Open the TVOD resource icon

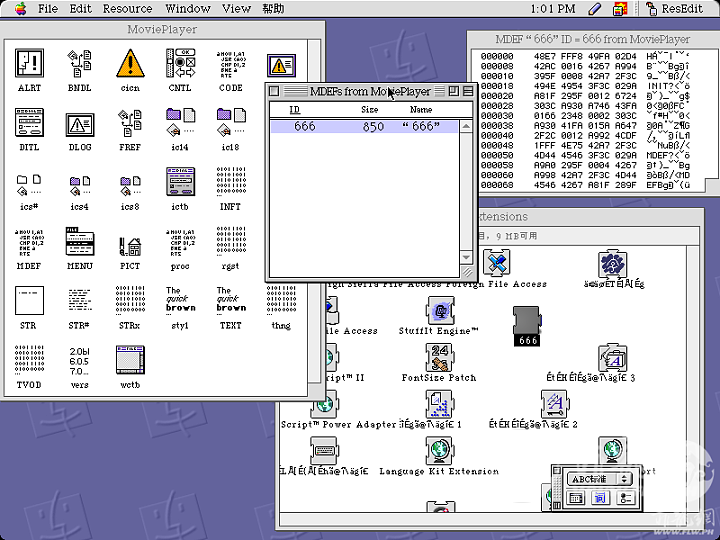coord(29,360)
